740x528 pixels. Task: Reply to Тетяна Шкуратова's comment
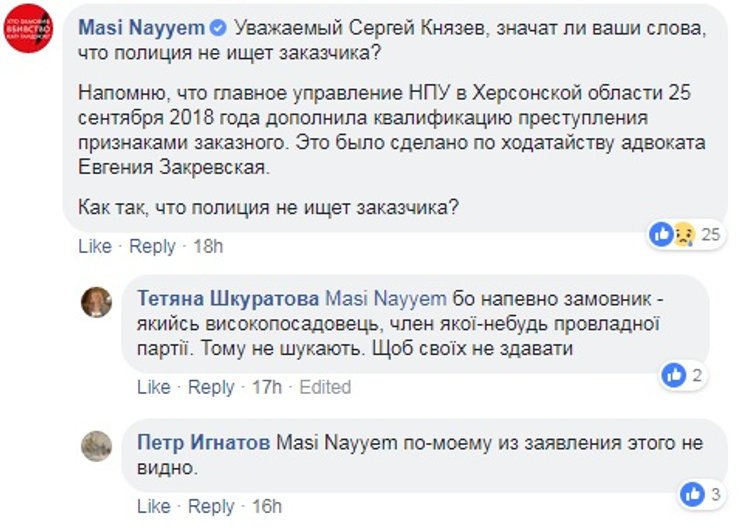pyautogui.click(x=211, y=387)
